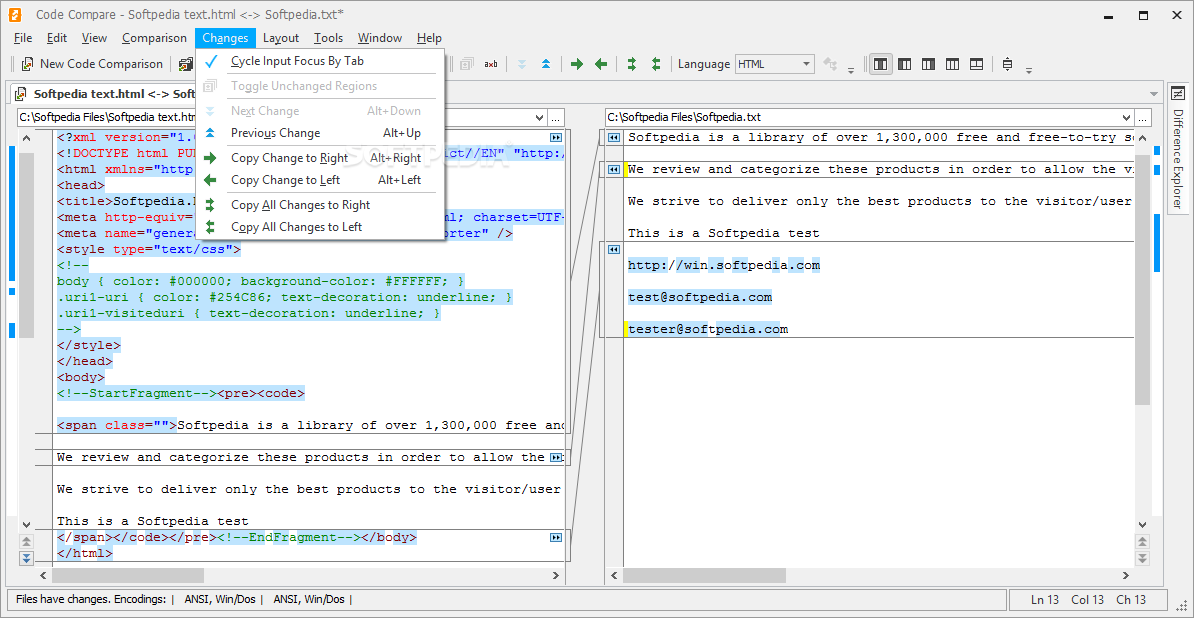Image resolution: width=1194 pixels, height=618 pixels.
Task: Click the vertical expand icon after layout buttons
Action: [x=1007, y=64]
